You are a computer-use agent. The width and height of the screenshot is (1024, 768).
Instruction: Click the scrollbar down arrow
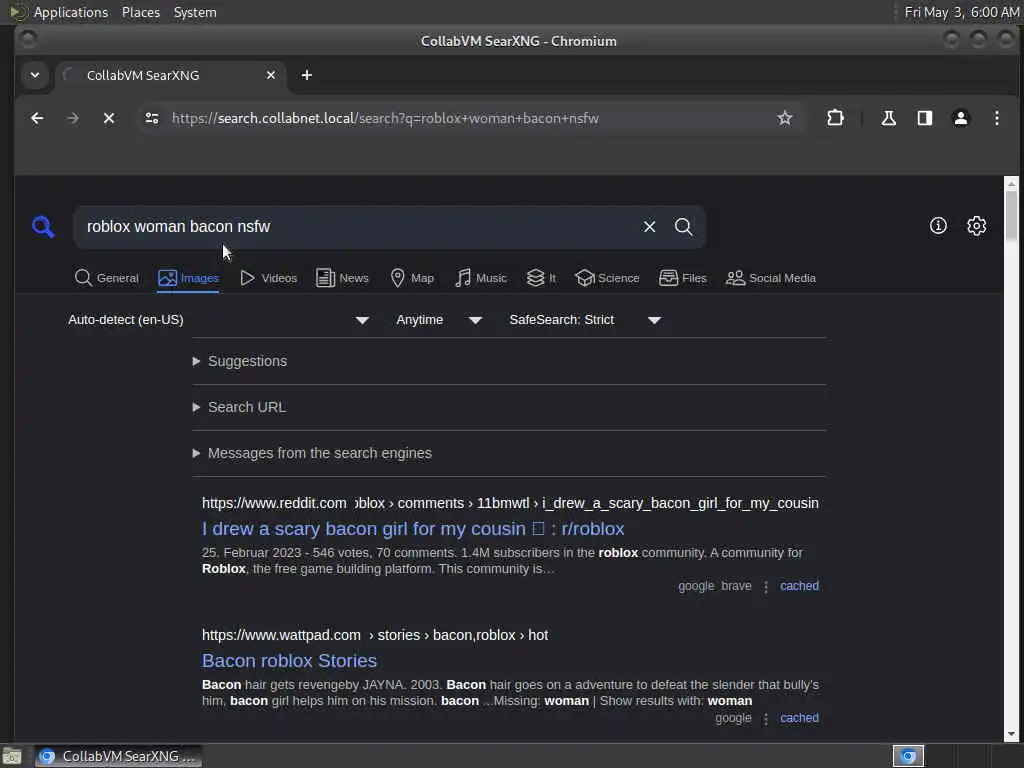pyautogui.click(x=1011, y=734)
